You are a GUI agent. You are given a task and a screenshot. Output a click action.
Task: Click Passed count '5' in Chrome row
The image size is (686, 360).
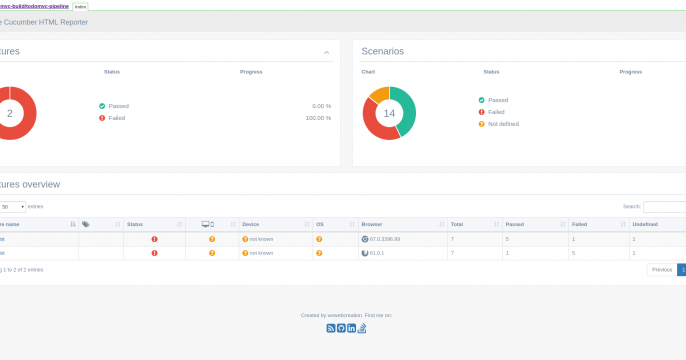[507, 239]
